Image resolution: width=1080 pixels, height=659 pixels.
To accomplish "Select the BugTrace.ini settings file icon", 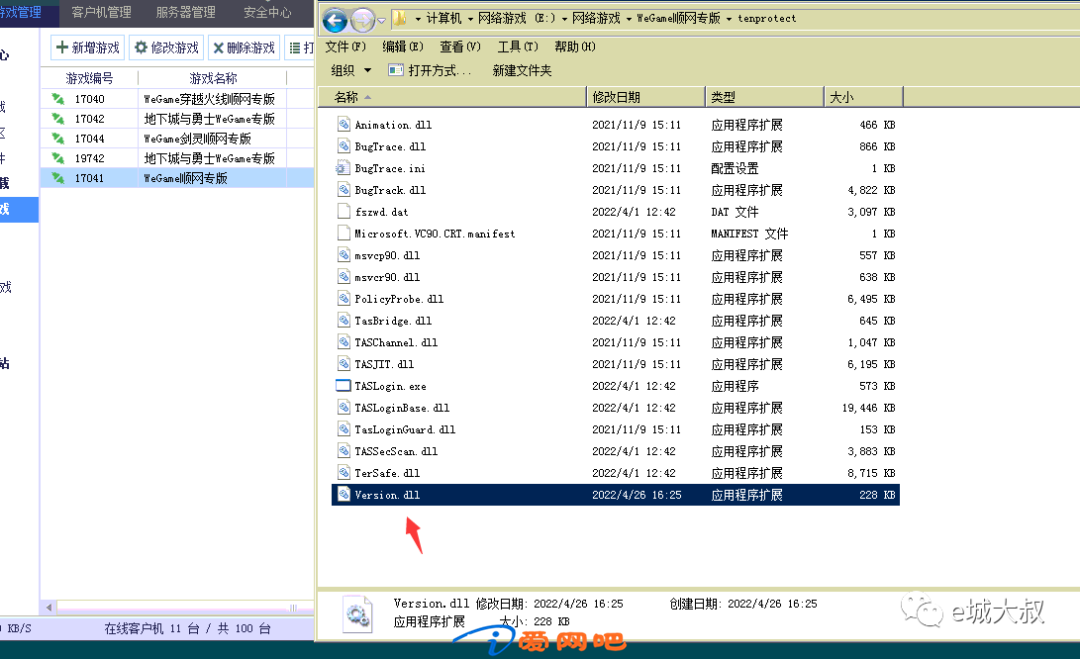I will [x=343, y=168].
